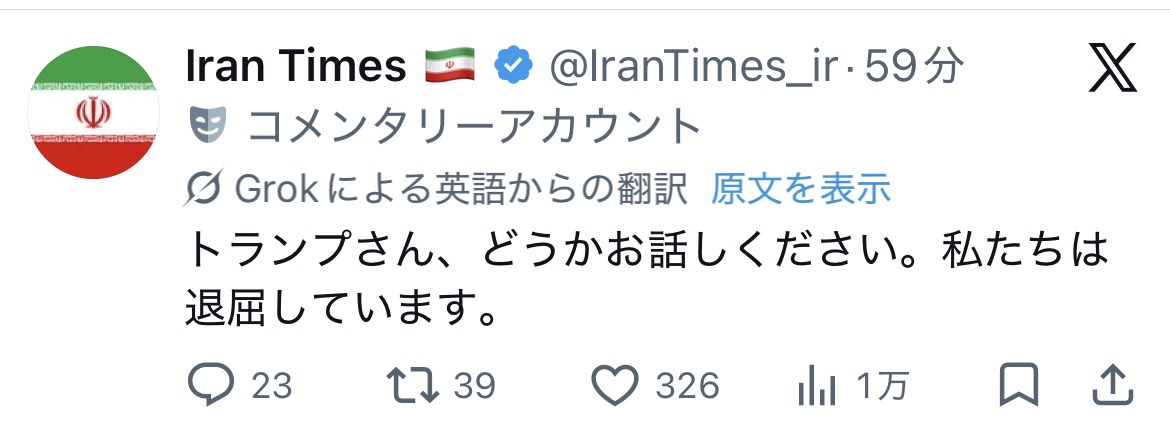Image resolution: width=1170 pixels, height=438 pixels.
Task: Click the 326 likes count
Action: [688, 386]
